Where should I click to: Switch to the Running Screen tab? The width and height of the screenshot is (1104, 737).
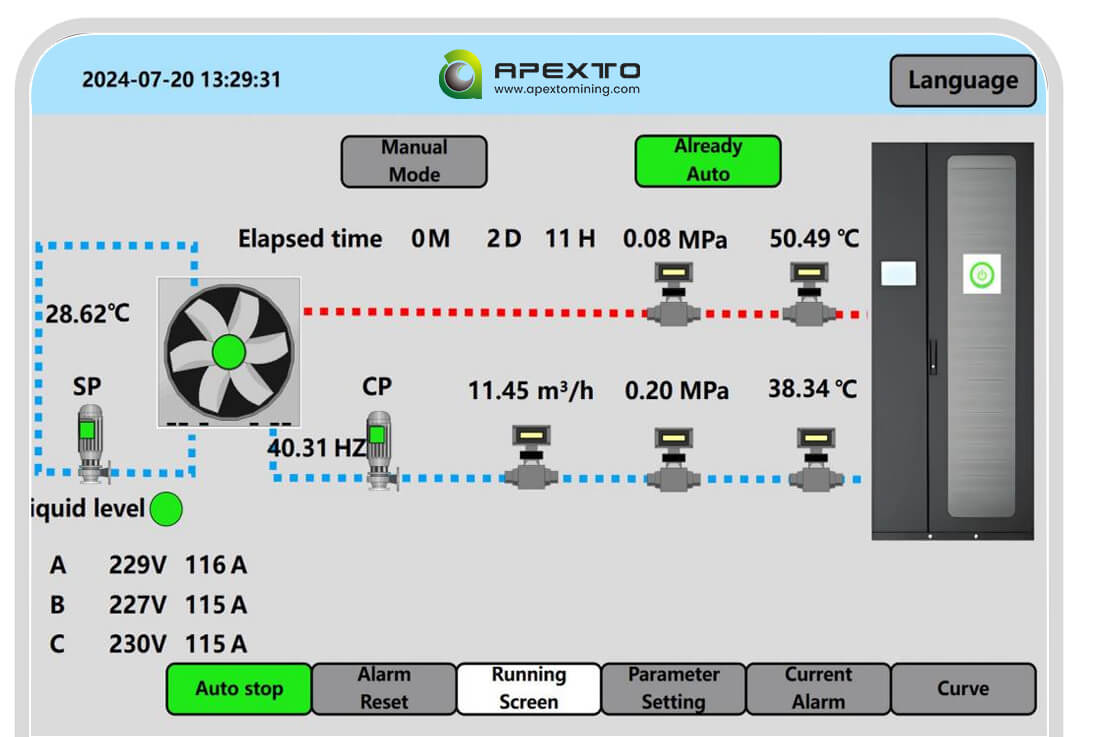(x=528, y=687)
